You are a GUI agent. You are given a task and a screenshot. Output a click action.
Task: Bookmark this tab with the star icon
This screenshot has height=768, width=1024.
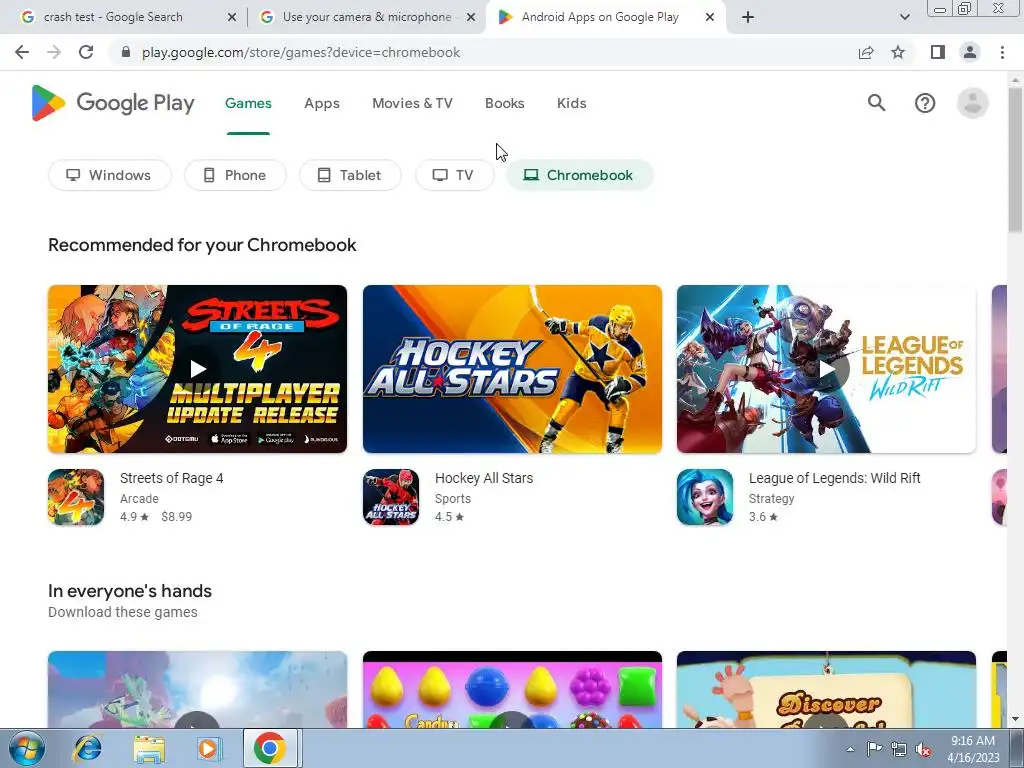click(x=898, y=52)
